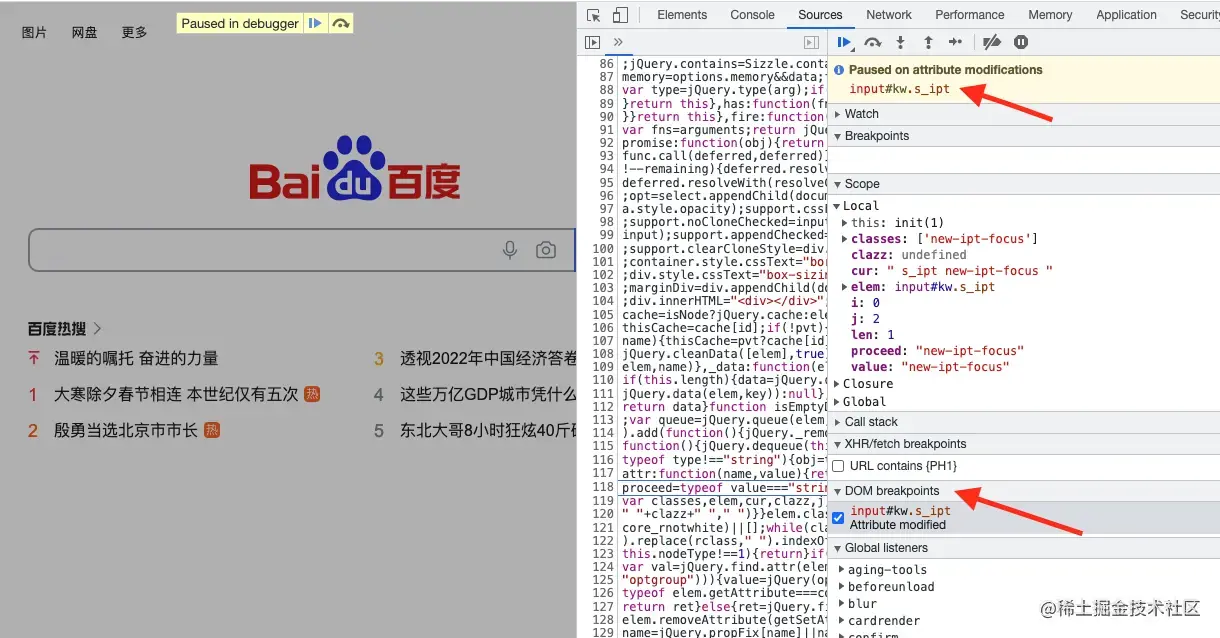Screen dimensions: 1220x638
Task: Click the 图片 link on Baidu page
Action: coord(34,32)
